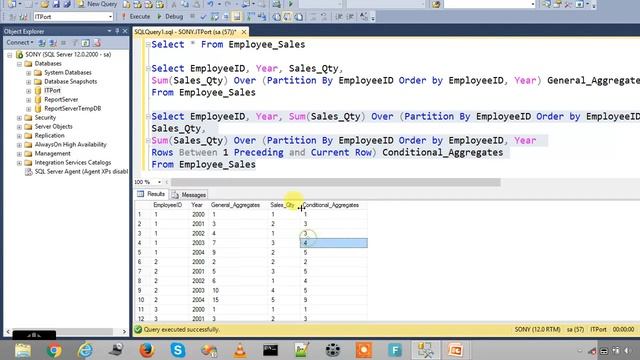Select AlwaysOn High Availability node

(70, 144)
